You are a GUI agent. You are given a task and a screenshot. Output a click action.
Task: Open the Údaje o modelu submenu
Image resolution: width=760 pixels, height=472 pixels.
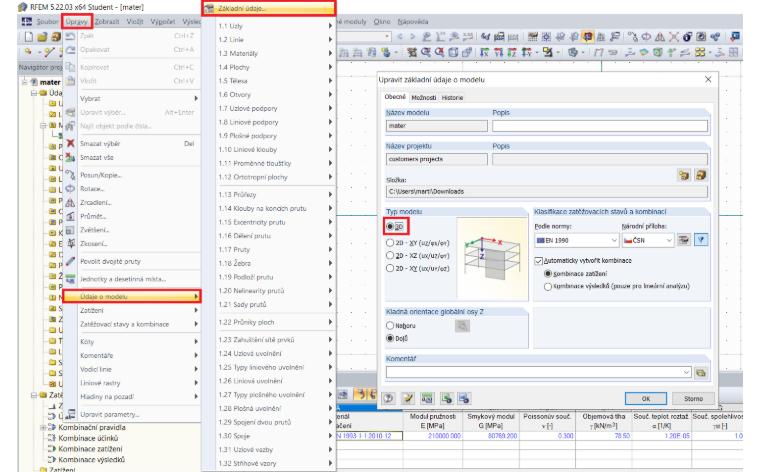133,296
